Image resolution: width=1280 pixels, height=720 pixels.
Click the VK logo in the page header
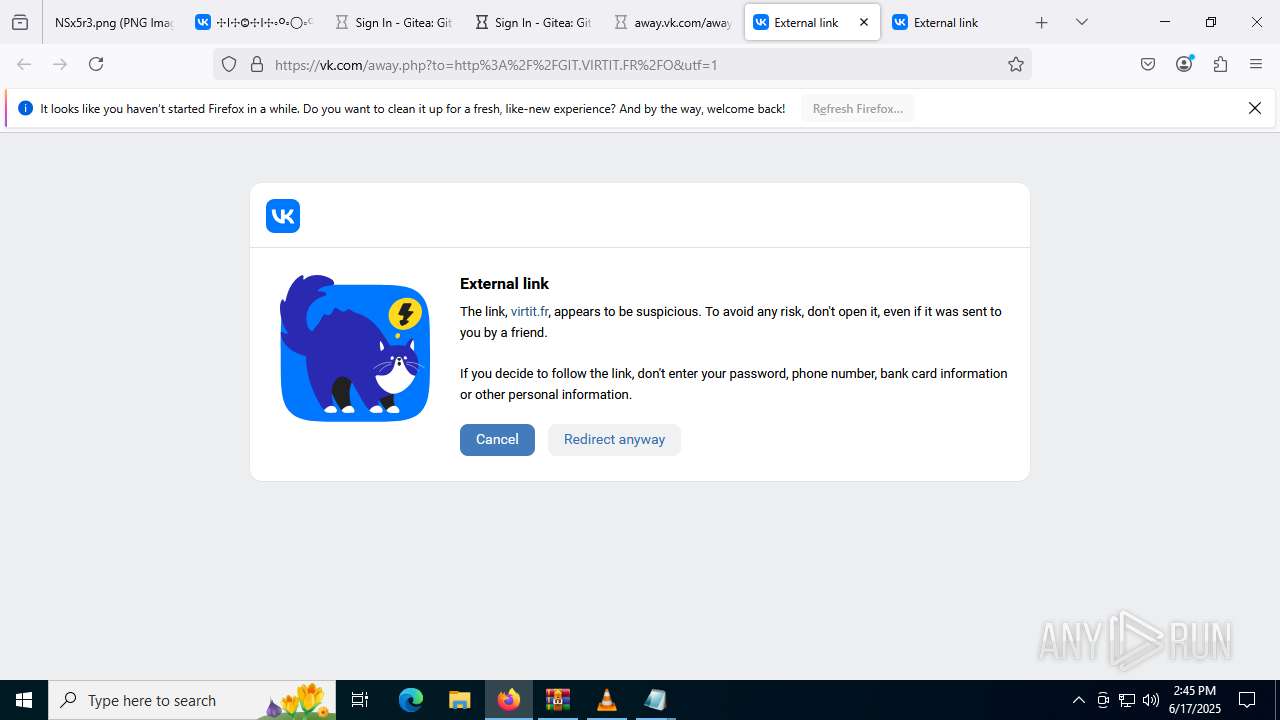[283, 216]
